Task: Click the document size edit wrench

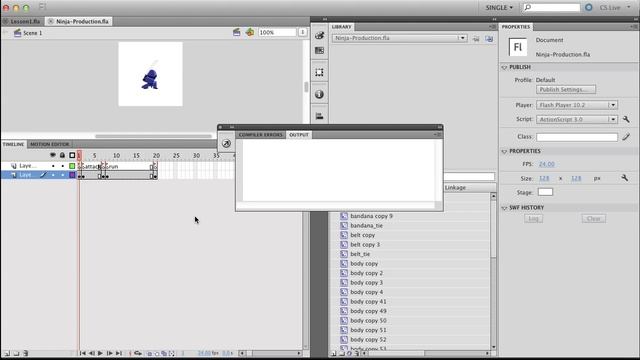Action: [624, 178]
